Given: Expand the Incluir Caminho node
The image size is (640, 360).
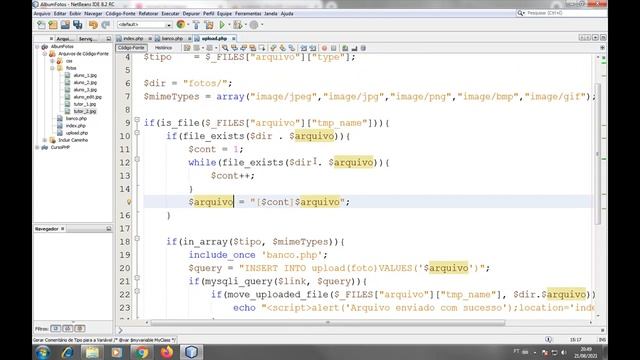Looking at the screenshot, I should point(45,140).
